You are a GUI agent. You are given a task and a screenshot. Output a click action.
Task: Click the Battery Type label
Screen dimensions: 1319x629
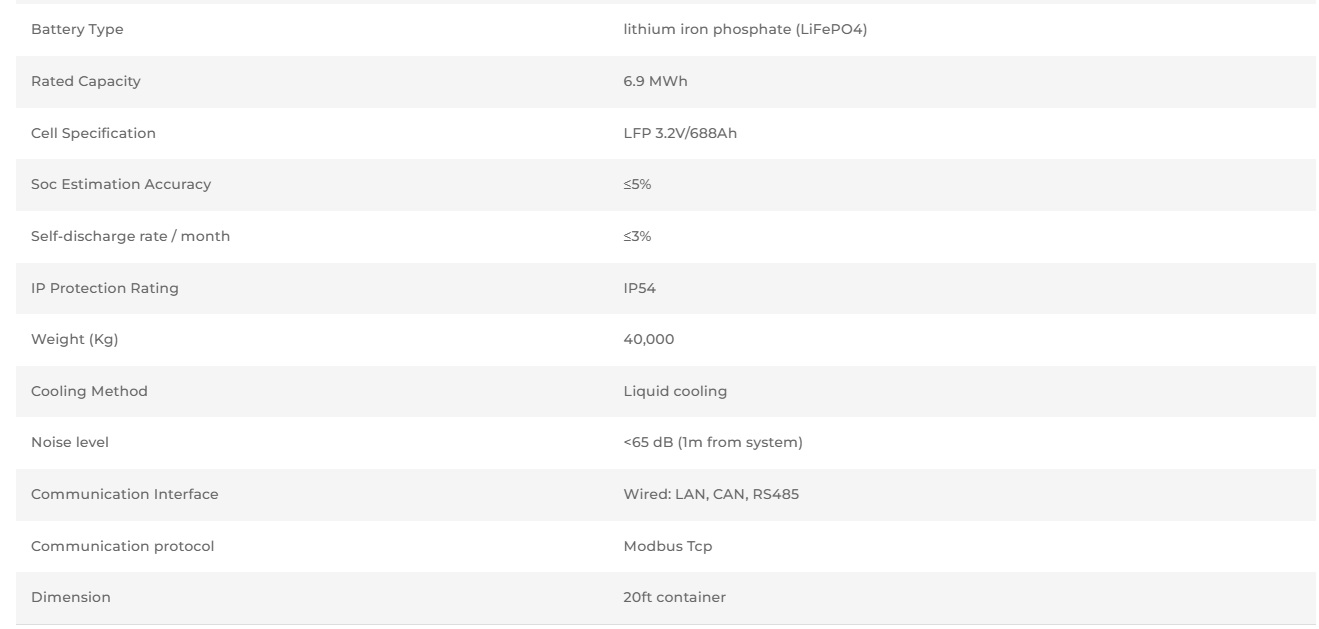(x=77, y=30)
